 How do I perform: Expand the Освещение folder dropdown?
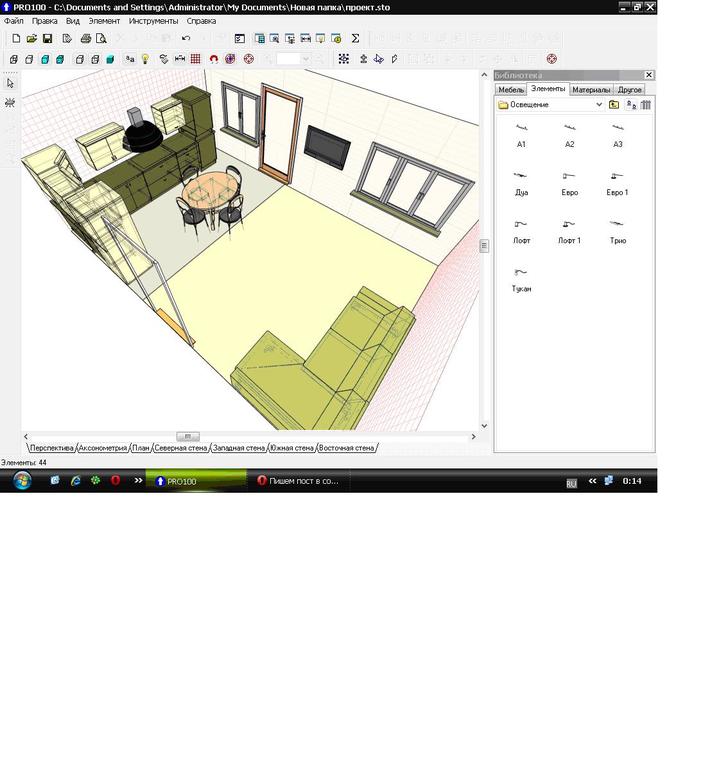click(x=599, y=104)
